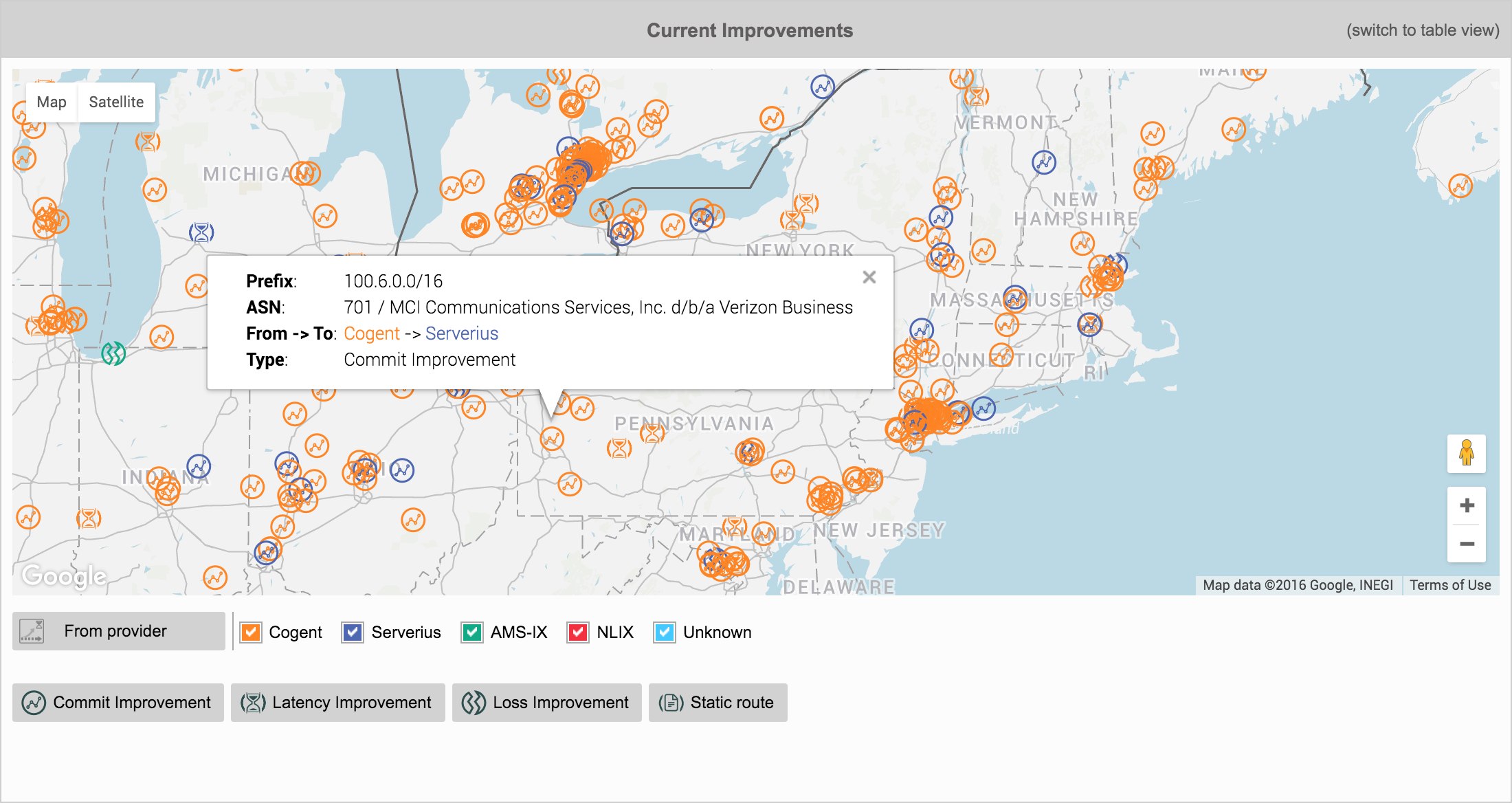Select the Street View pegman icon
This screenshot has width=1512, height=803.
point(1467,454)
